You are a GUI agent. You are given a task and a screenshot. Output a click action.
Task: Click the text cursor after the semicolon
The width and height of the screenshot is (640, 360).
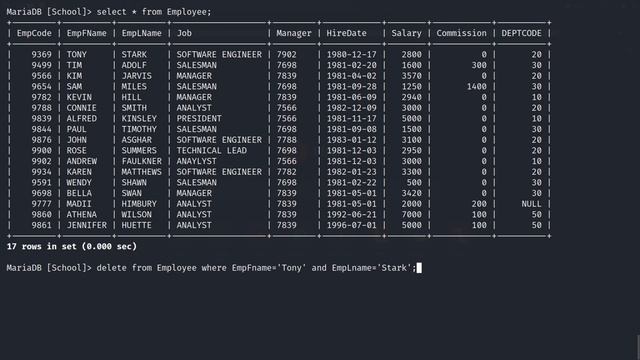(419, 268)
